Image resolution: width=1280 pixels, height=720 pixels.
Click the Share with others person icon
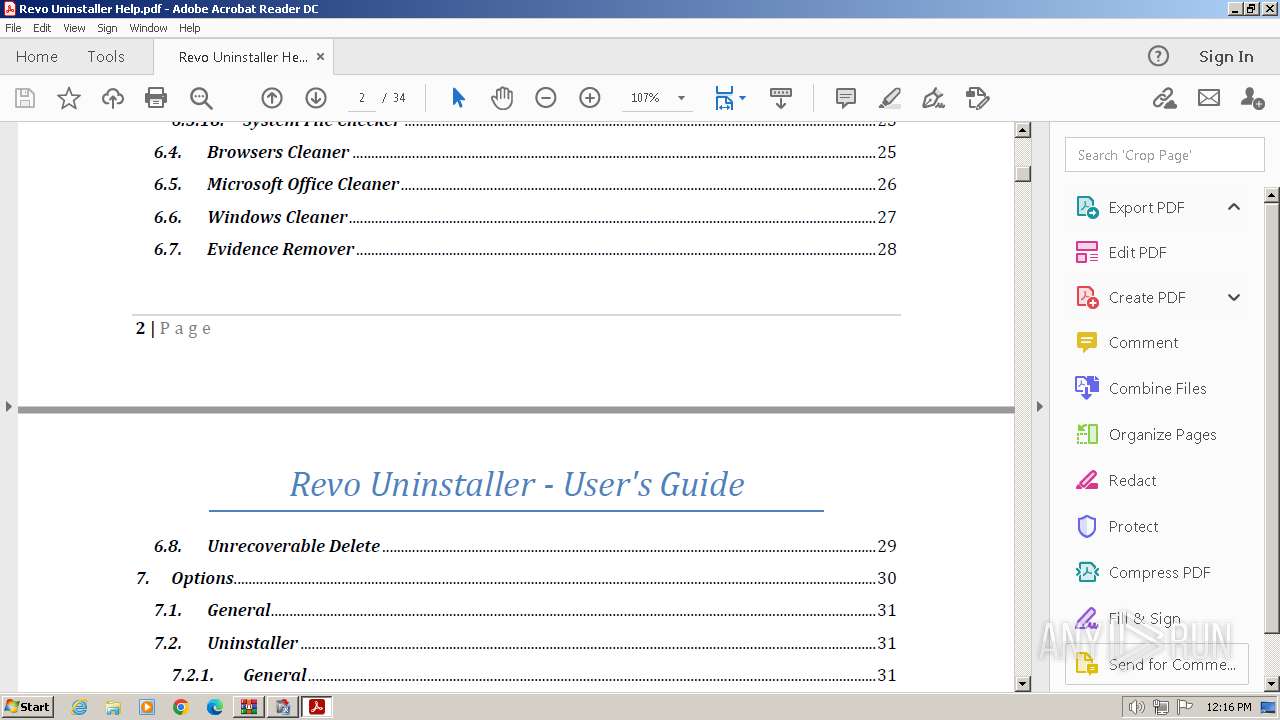point(1252,98)
